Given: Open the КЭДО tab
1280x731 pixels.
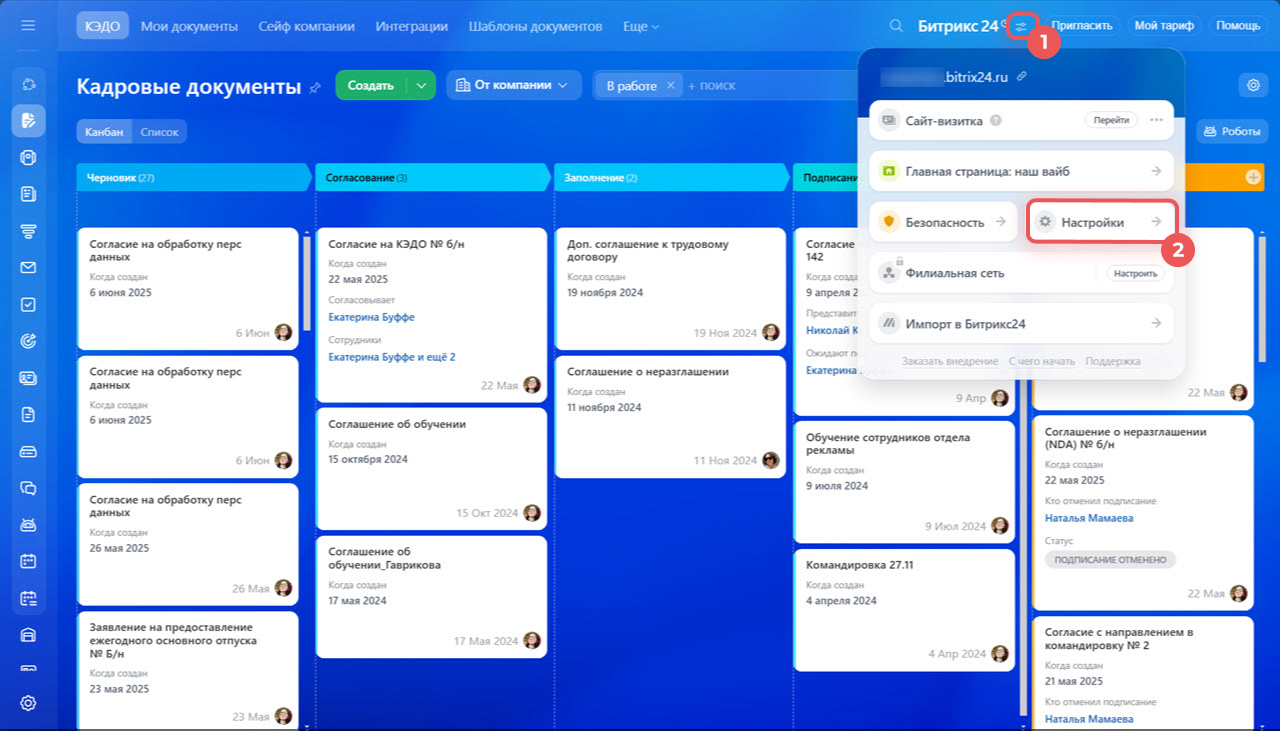Looking at the screenshot, I should coord(103,26).
